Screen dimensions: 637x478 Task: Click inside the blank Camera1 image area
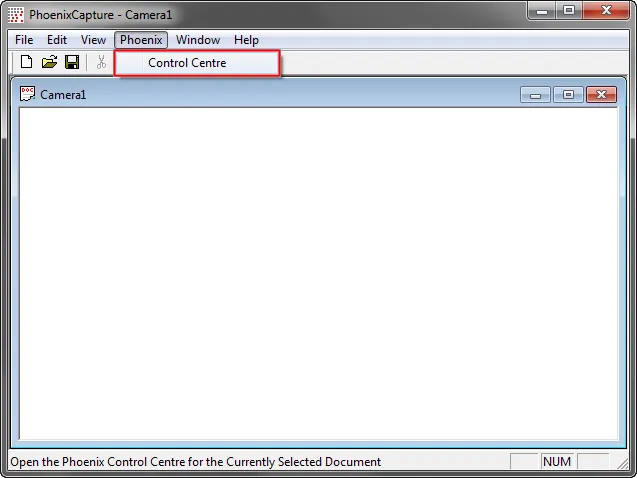(x=318, y=273)
